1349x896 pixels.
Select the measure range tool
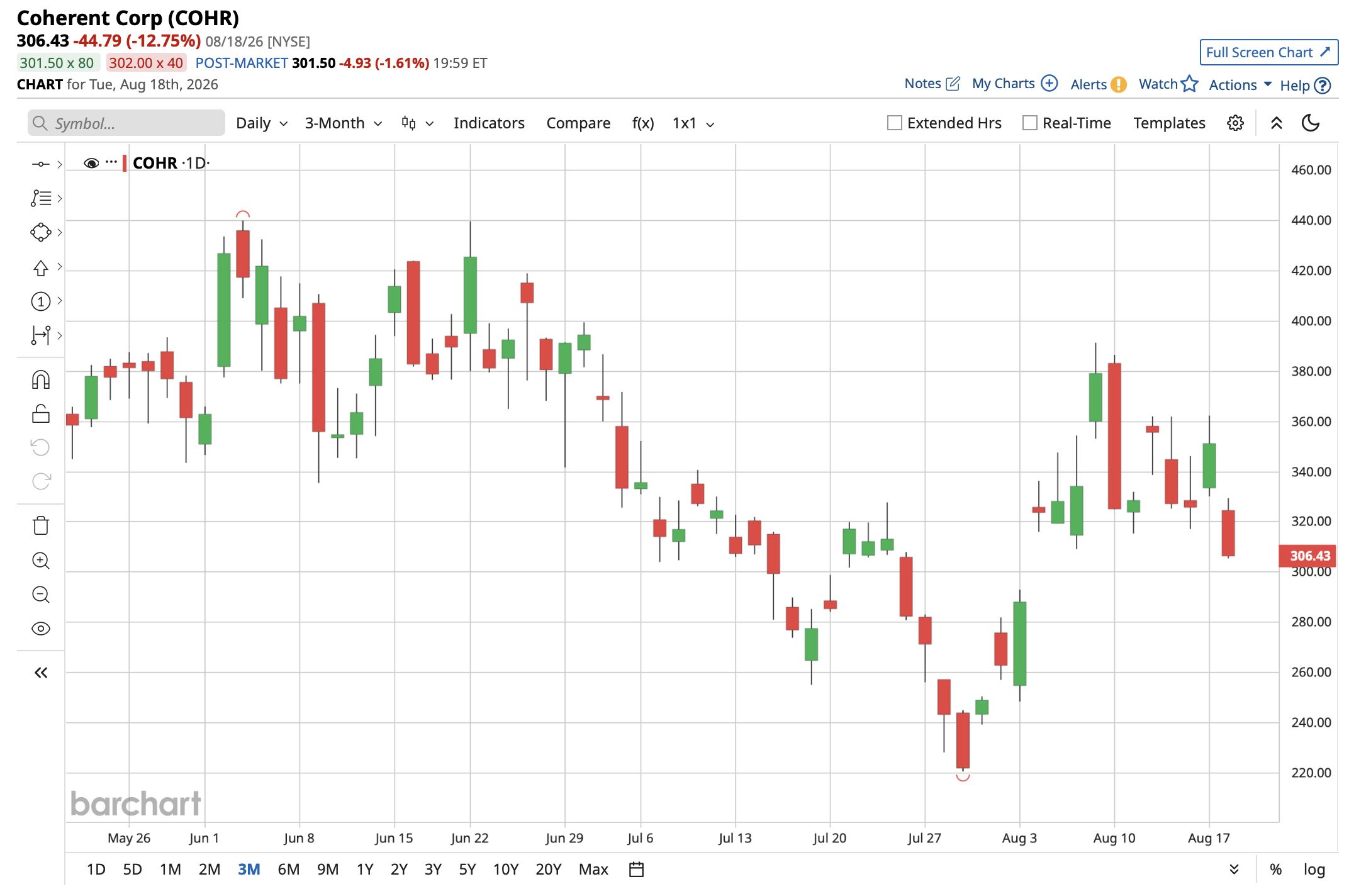(x=41, y=335)
